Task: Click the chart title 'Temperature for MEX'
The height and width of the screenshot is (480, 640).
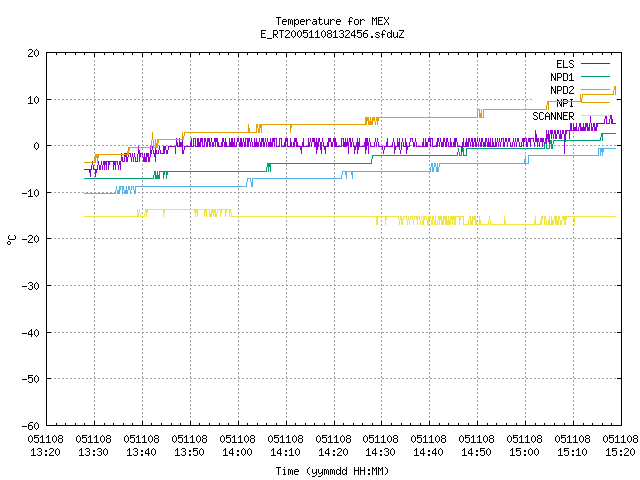Action: click(332, 21)
